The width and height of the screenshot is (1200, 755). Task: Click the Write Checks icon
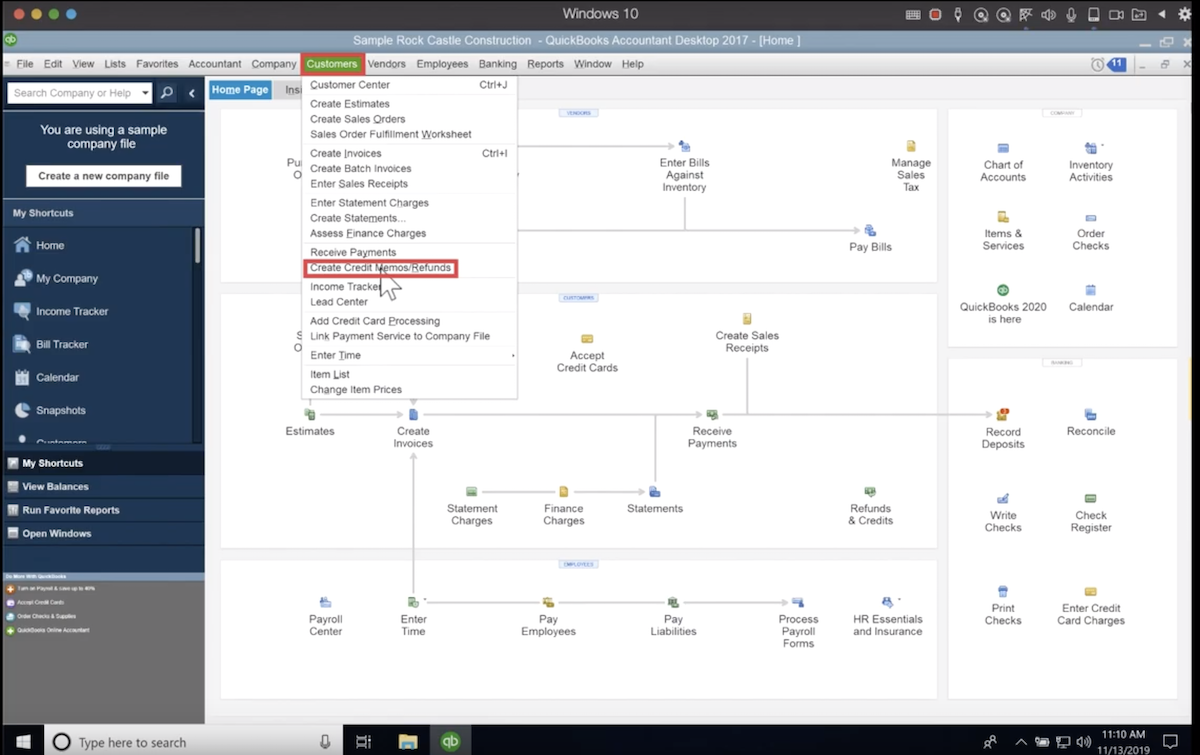1003,498
